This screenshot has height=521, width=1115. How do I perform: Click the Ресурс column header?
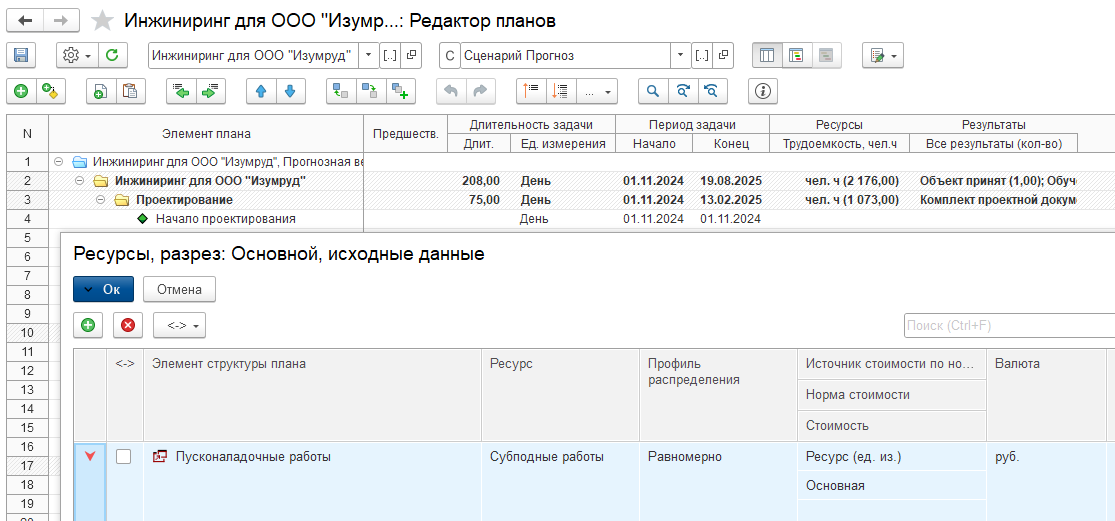tap(511, 364)
